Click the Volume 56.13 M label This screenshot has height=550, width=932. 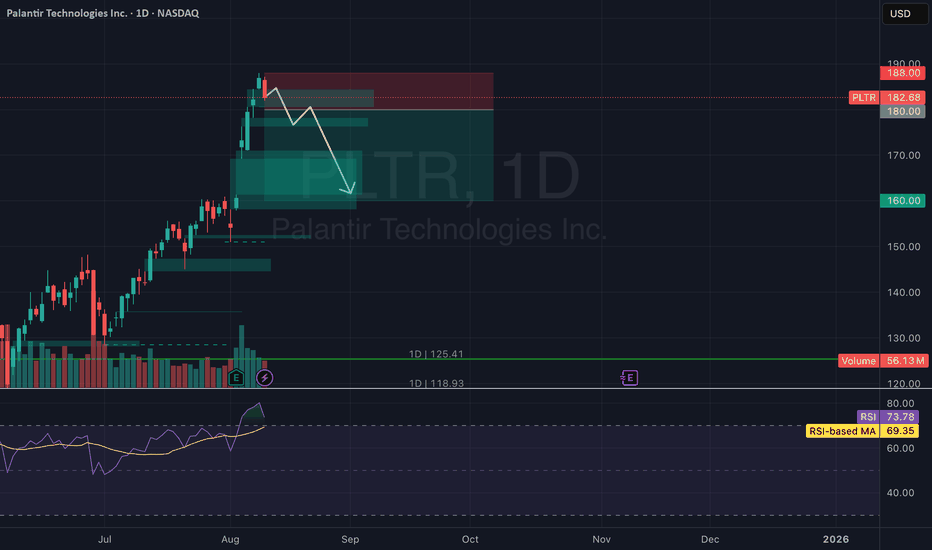click(883, 361)
